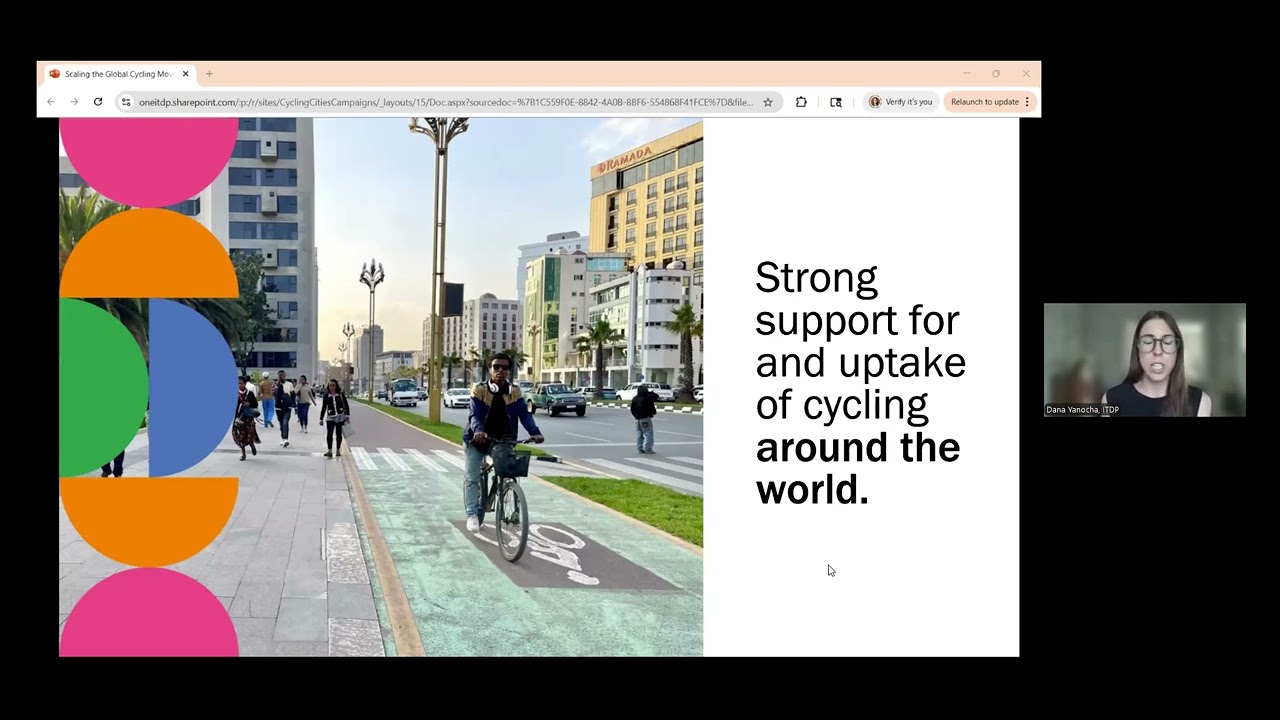Reload the SharePoint page
Image resolution: width=1280 pixels, height=720 pixels.
[98, 102]
